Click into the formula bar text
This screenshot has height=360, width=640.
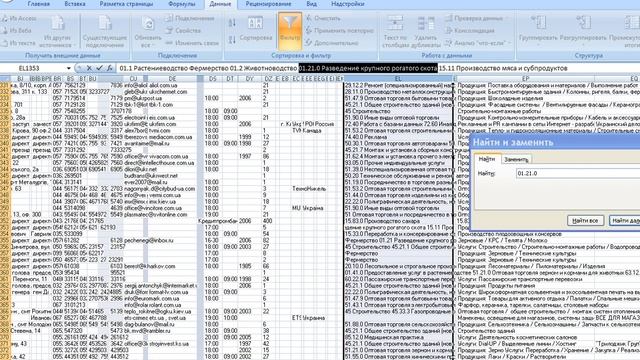[378, 68]
